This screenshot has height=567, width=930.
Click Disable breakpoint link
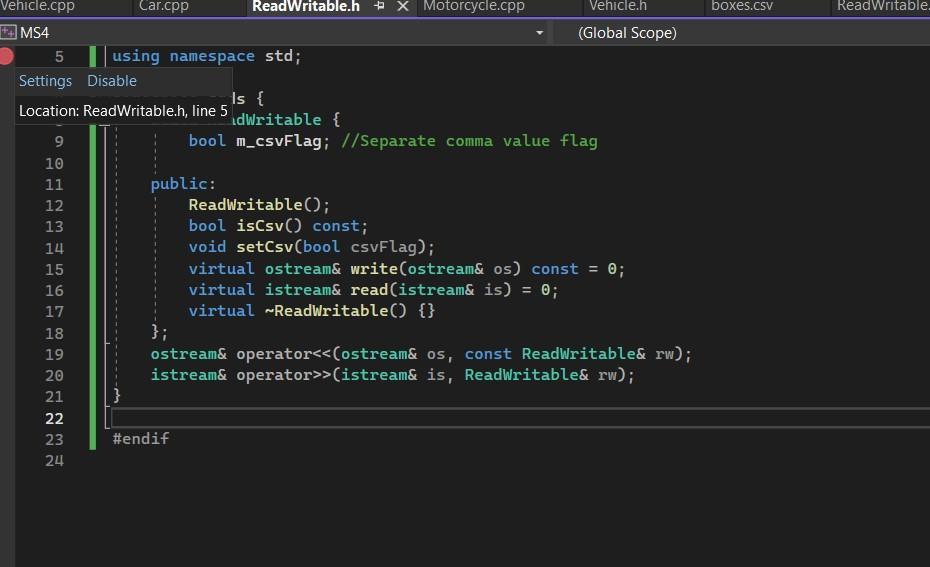coord(112,81)
